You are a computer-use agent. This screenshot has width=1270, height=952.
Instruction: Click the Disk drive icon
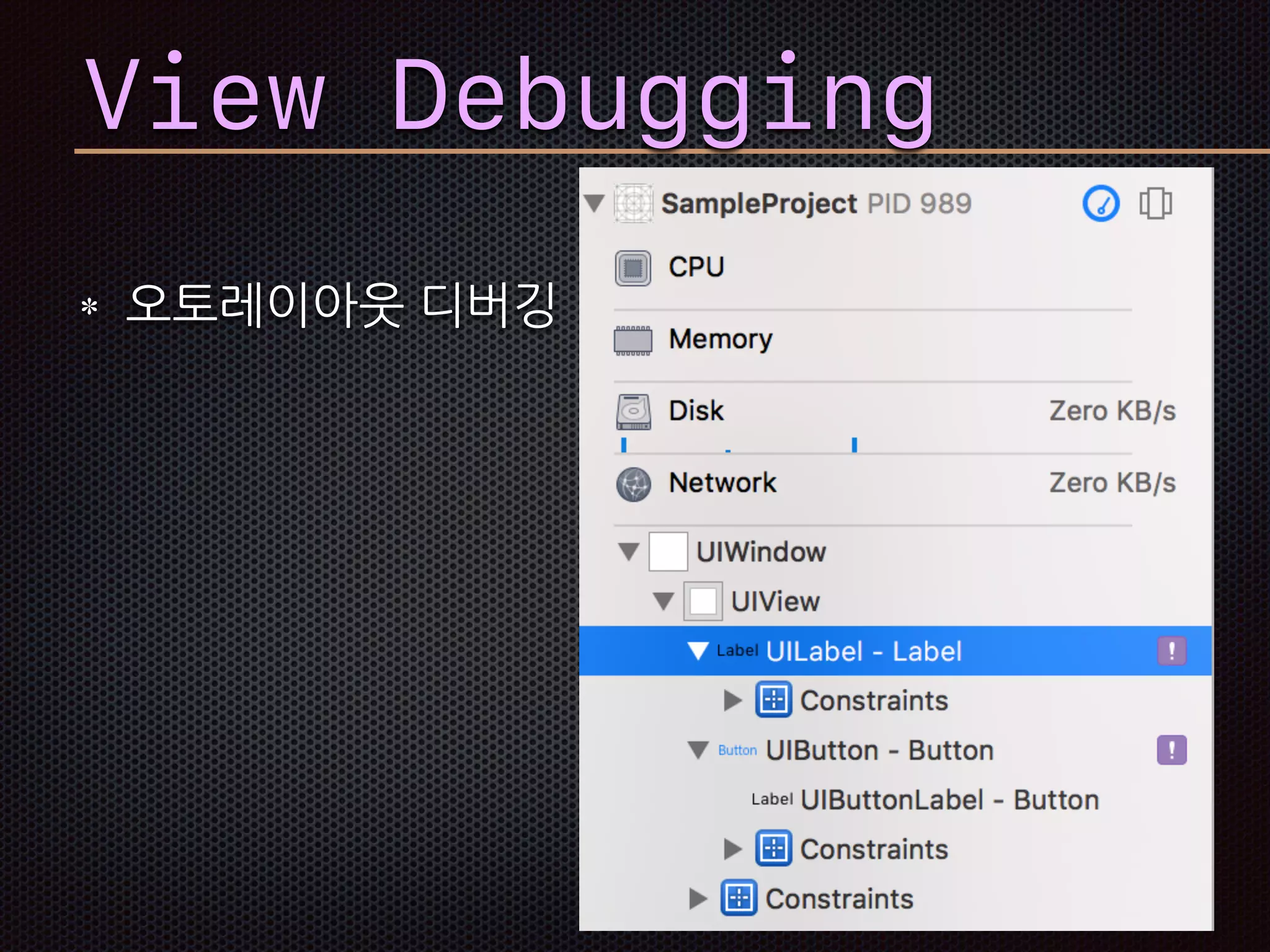633,412
